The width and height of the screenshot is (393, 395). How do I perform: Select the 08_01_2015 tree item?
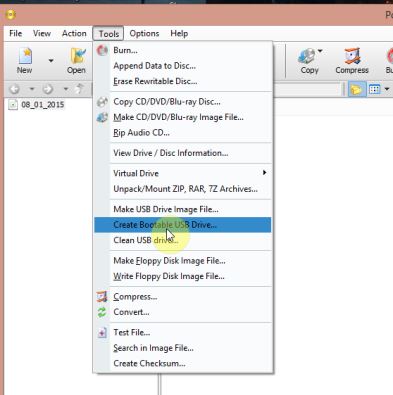[x=42, y=105]
